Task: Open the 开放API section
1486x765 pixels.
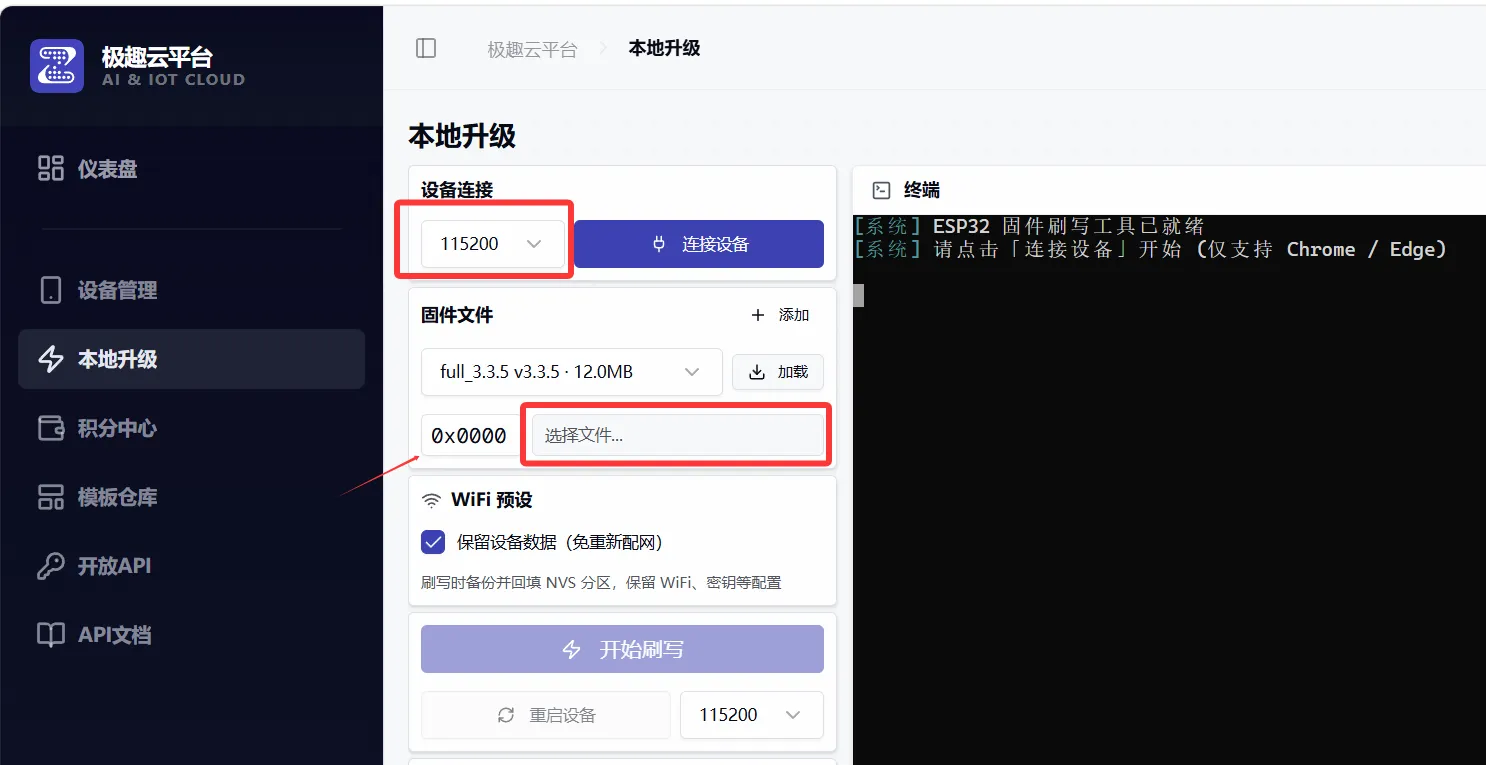Action: click(191, 566)
